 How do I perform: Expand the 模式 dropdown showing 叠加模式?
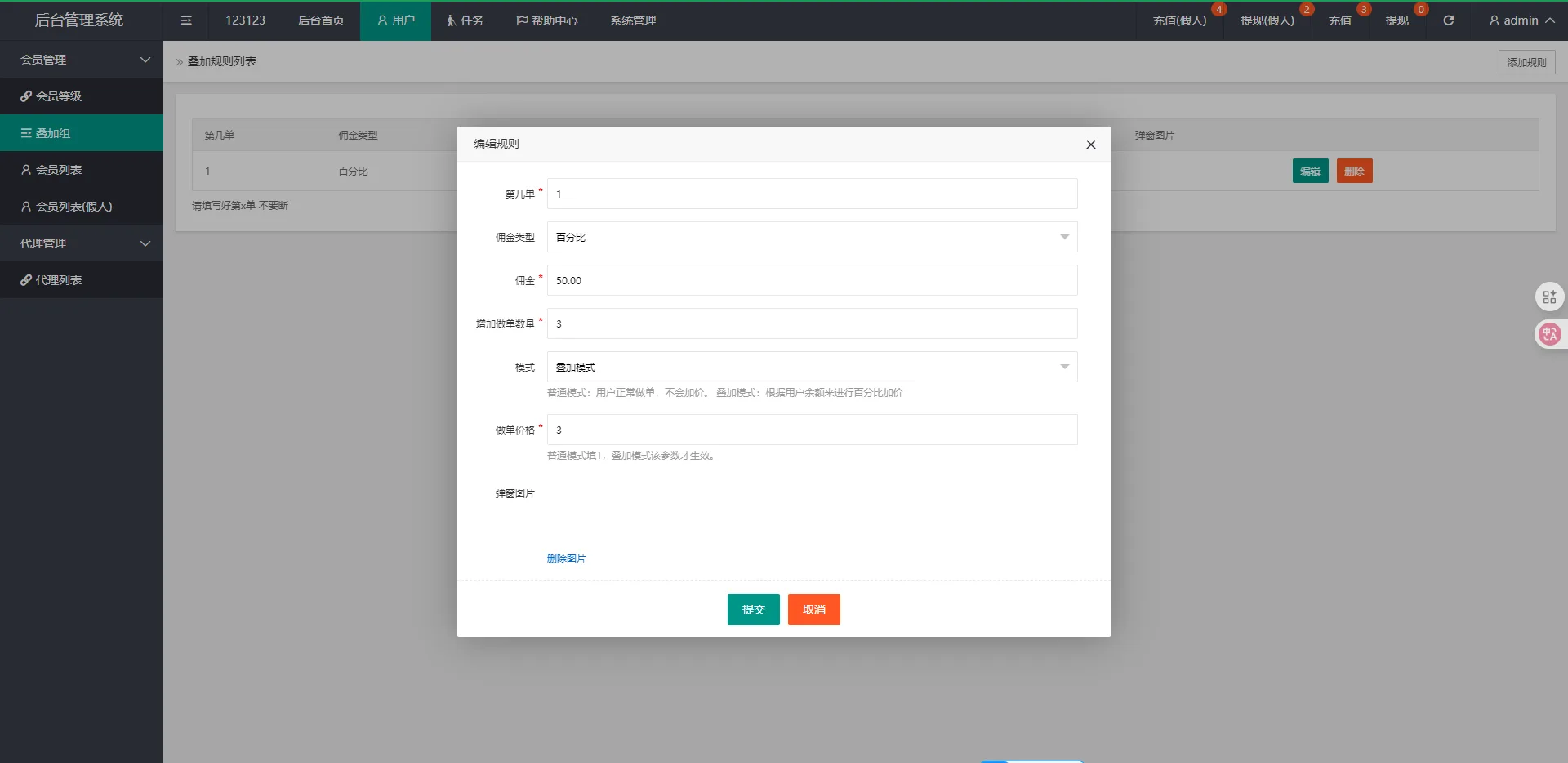[812, 368]
